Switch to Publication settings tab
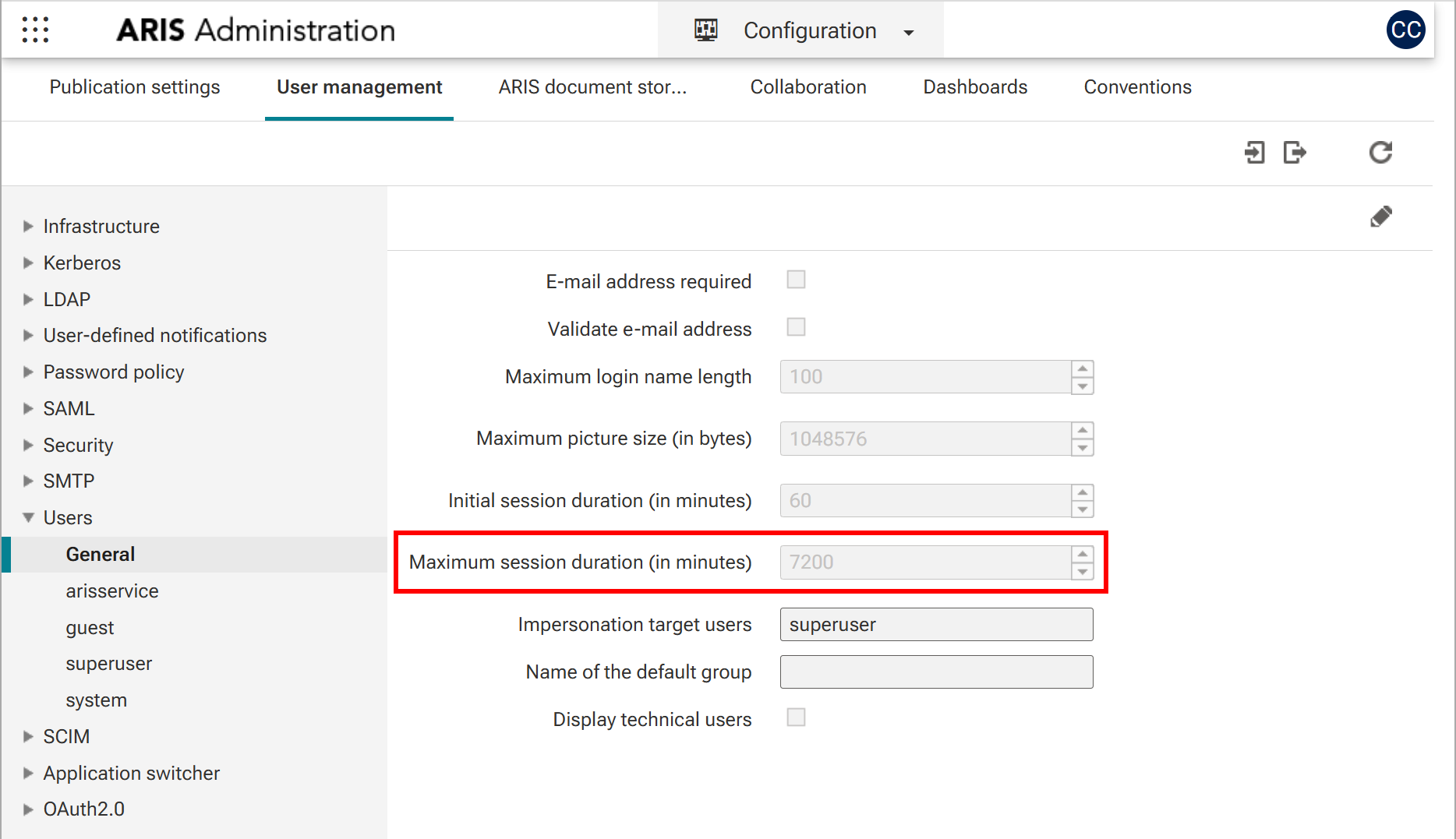1456x839 pixels. (135, 87)
